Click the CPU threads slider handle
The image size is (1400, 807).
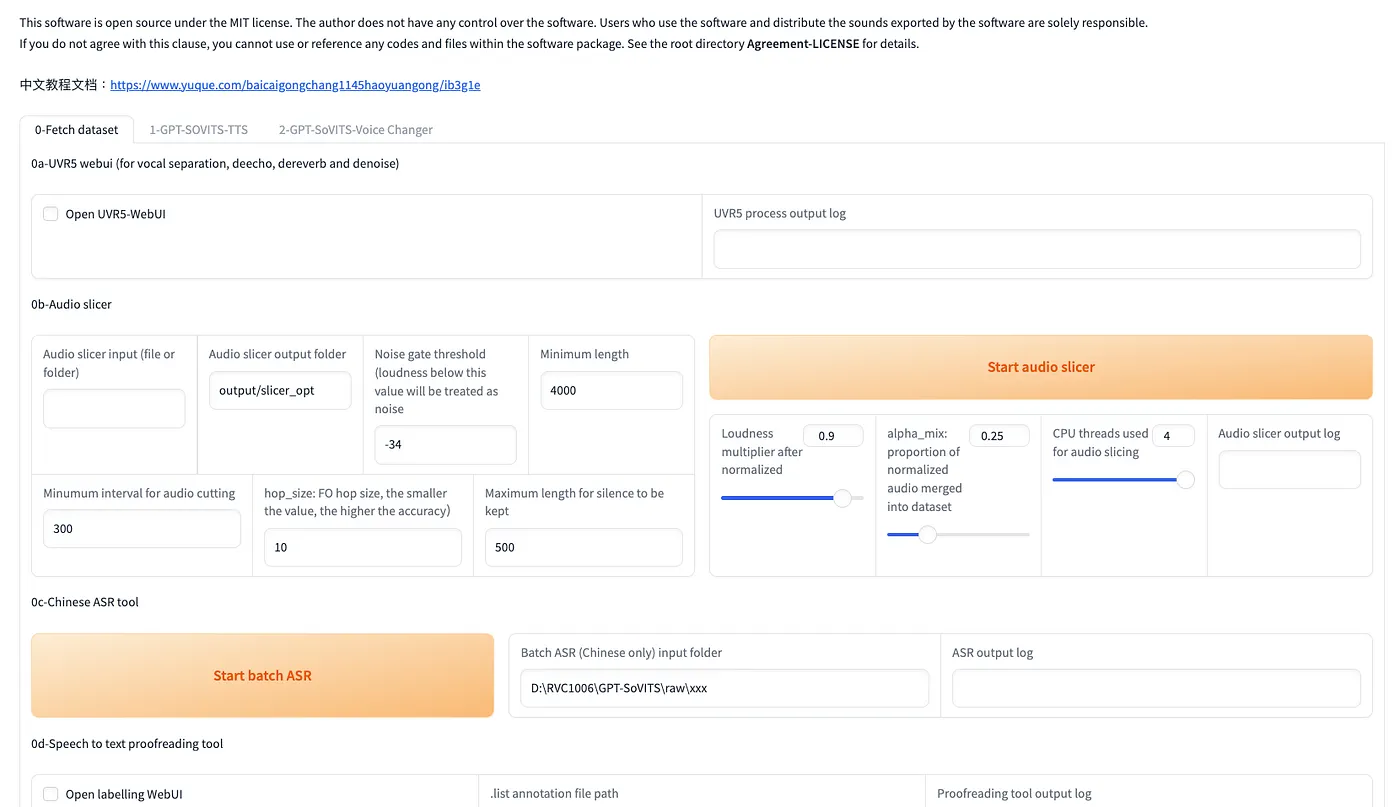[x=1185, y=480]
